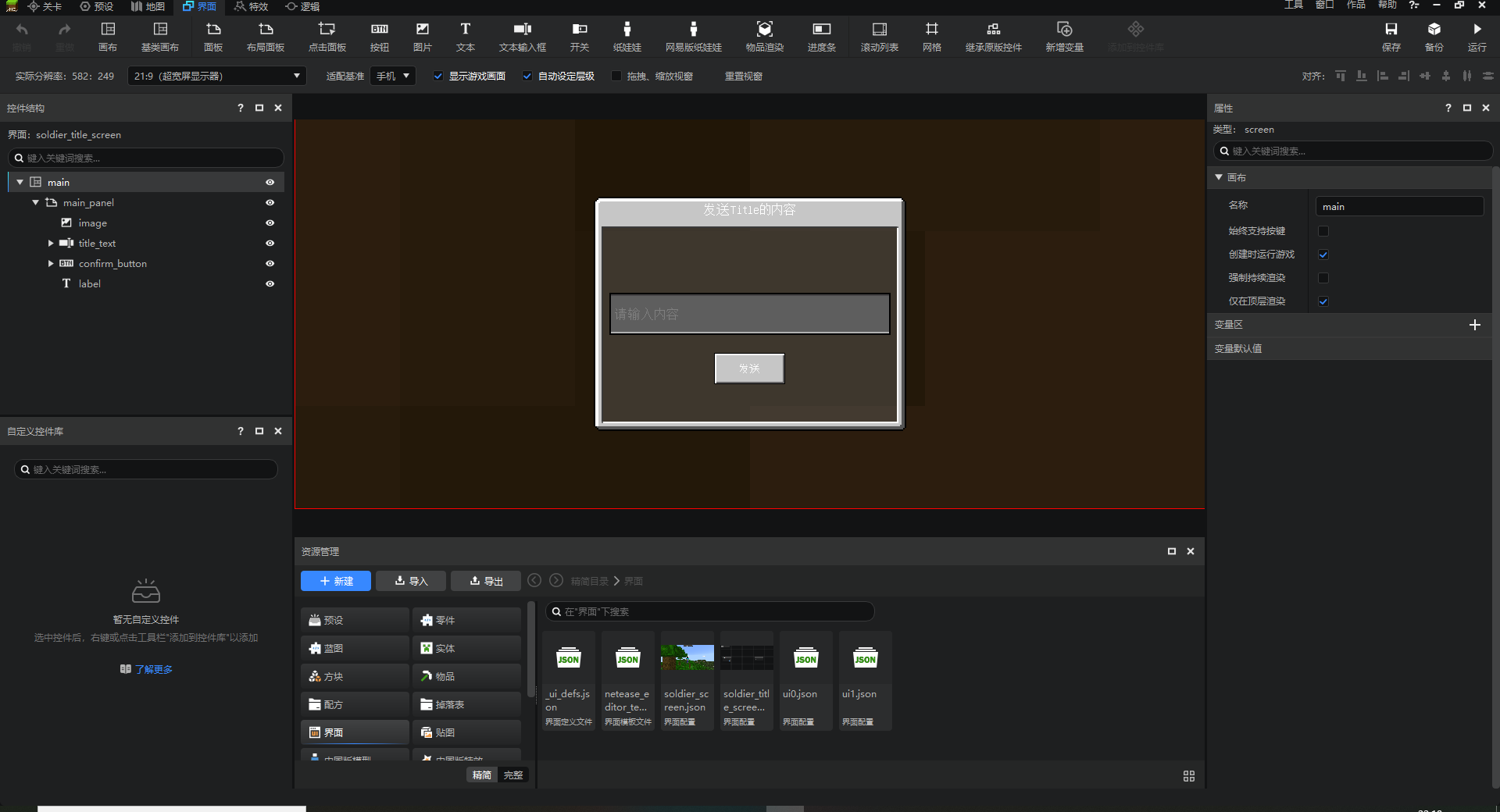This screenshot has width=1500, height=812.
Task: Insert a 图片 image control
Action: click(422, 36)
